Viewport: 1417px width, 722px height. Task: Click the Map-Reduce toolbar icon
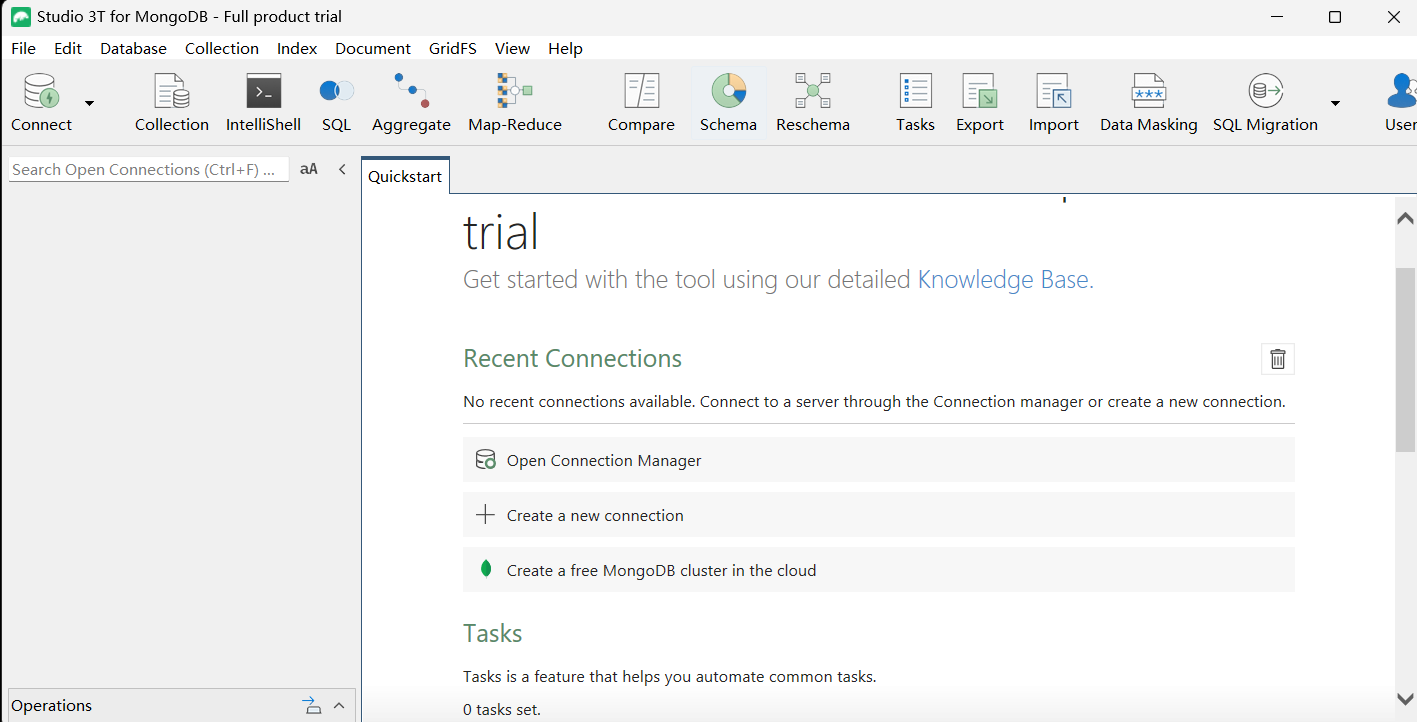[515, 103]
